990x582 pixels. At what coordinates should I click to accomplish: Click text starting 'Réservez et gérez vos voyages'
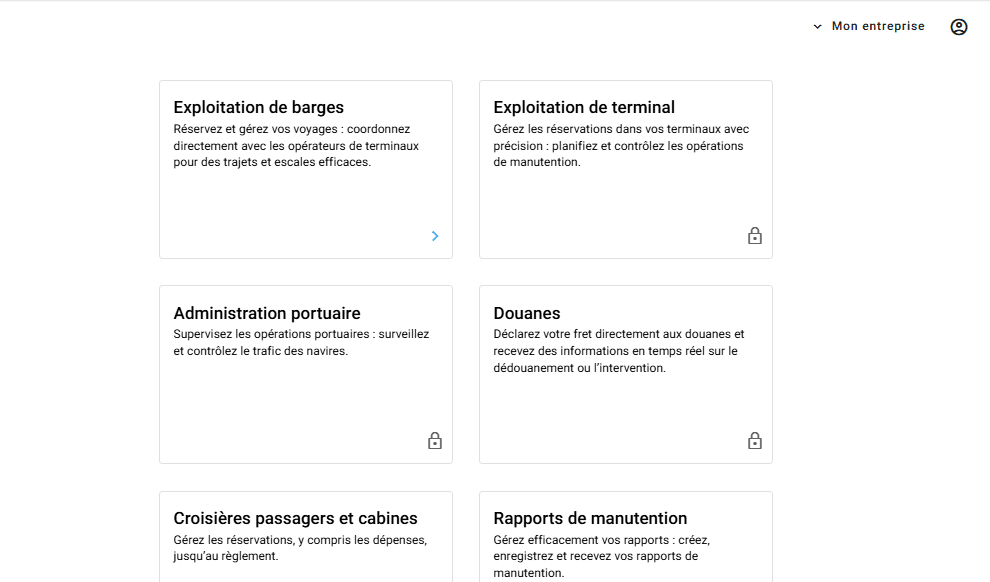[296, 146]
